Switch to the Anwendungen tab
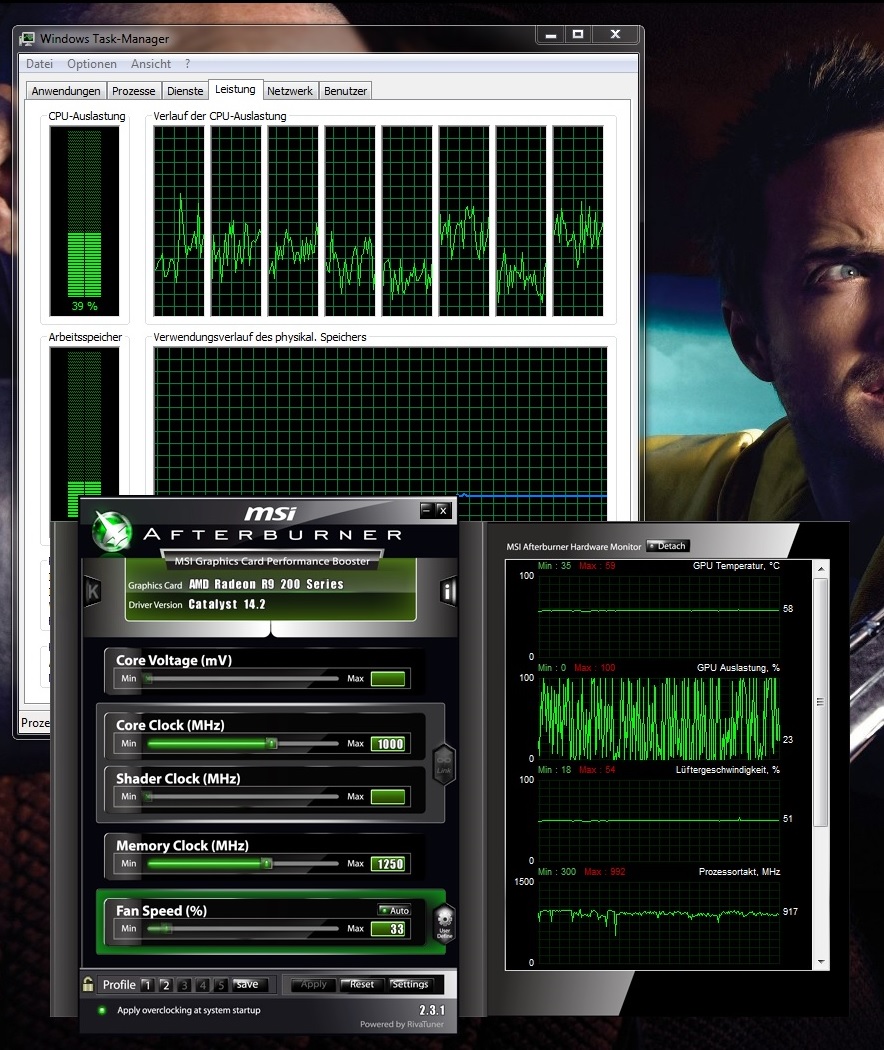 tap(66, 90)
